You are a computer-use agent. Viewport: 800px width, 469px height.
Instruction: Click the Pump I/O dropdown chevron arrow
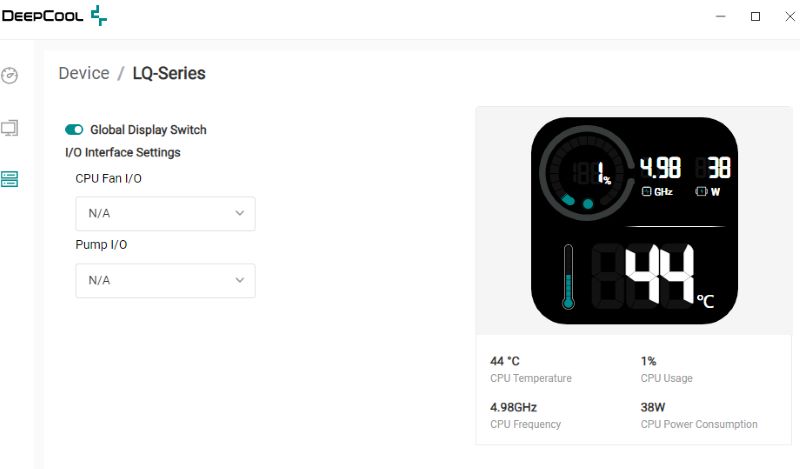tap(240, 281)
